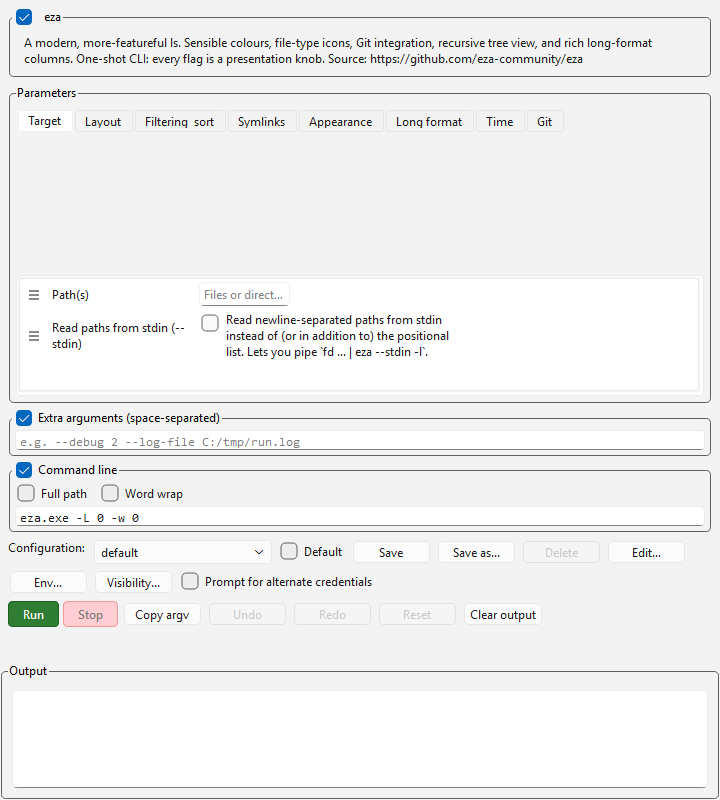The image size is (720, 800).
Task: Check the Default configuration checkbox
Action: pos(289,552)
